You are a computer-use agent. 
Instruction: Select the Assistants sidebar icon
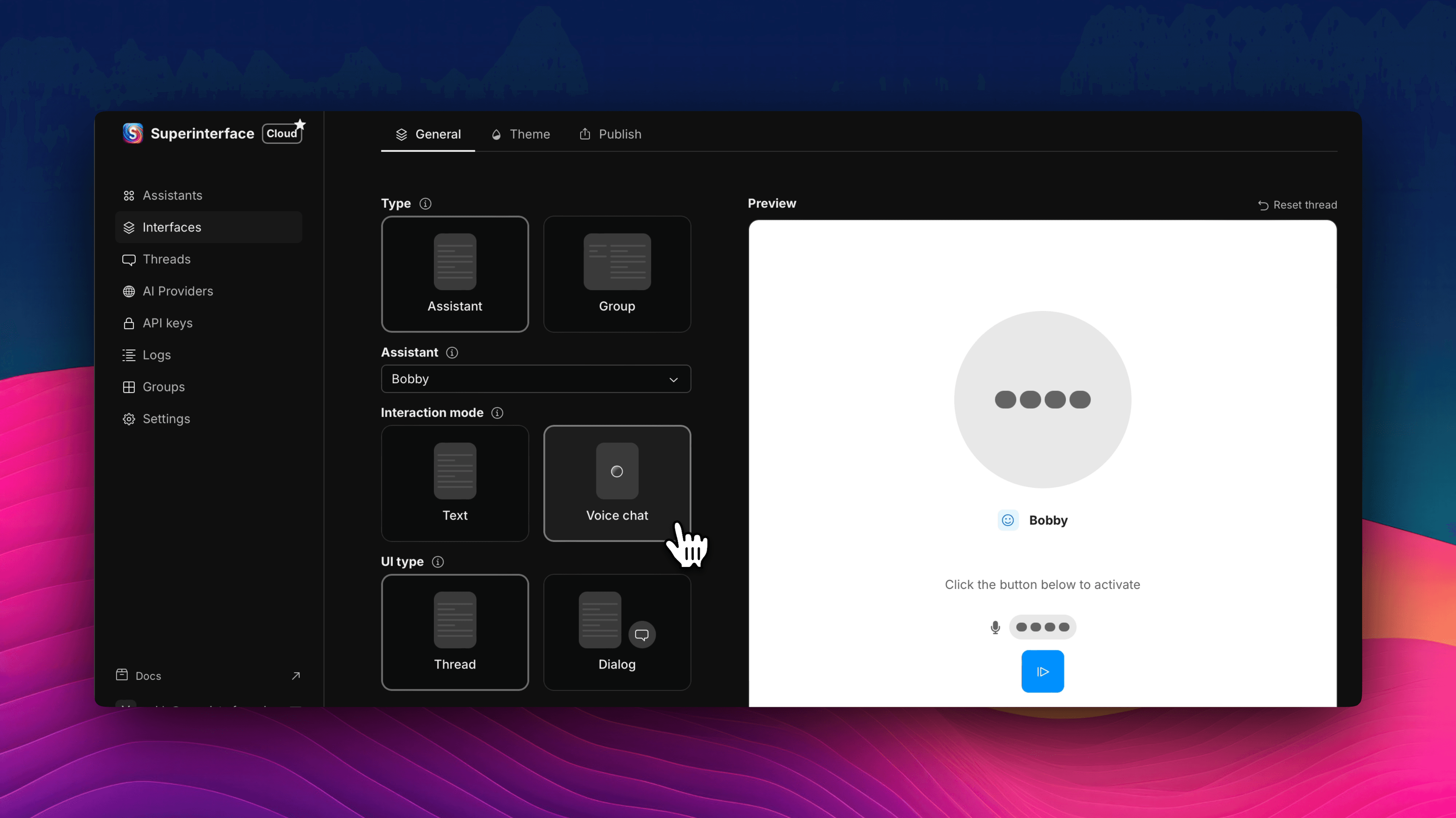[x=128, y=195]
